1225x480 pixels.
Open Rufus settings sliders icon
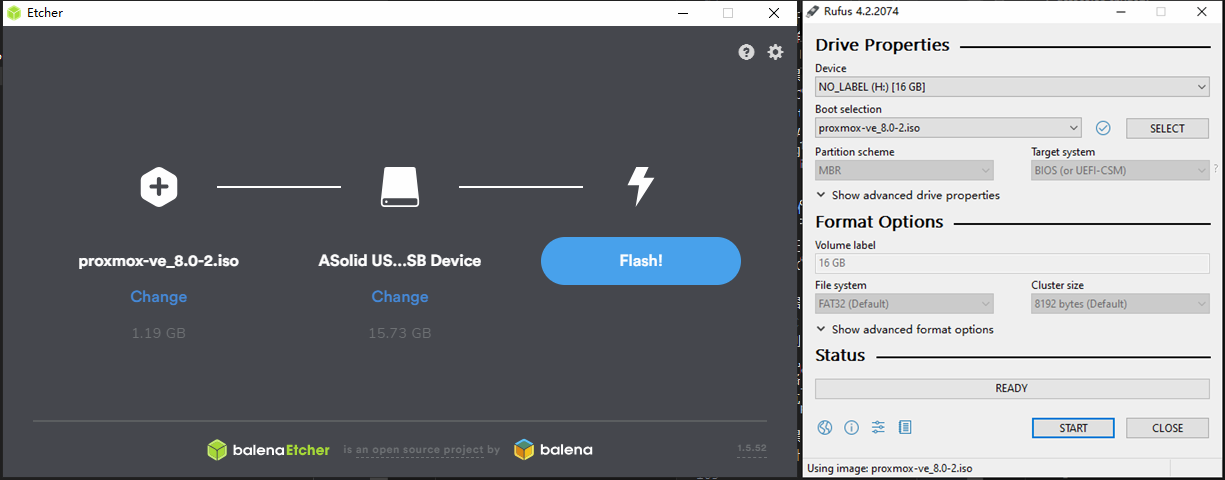coord(878,428)
